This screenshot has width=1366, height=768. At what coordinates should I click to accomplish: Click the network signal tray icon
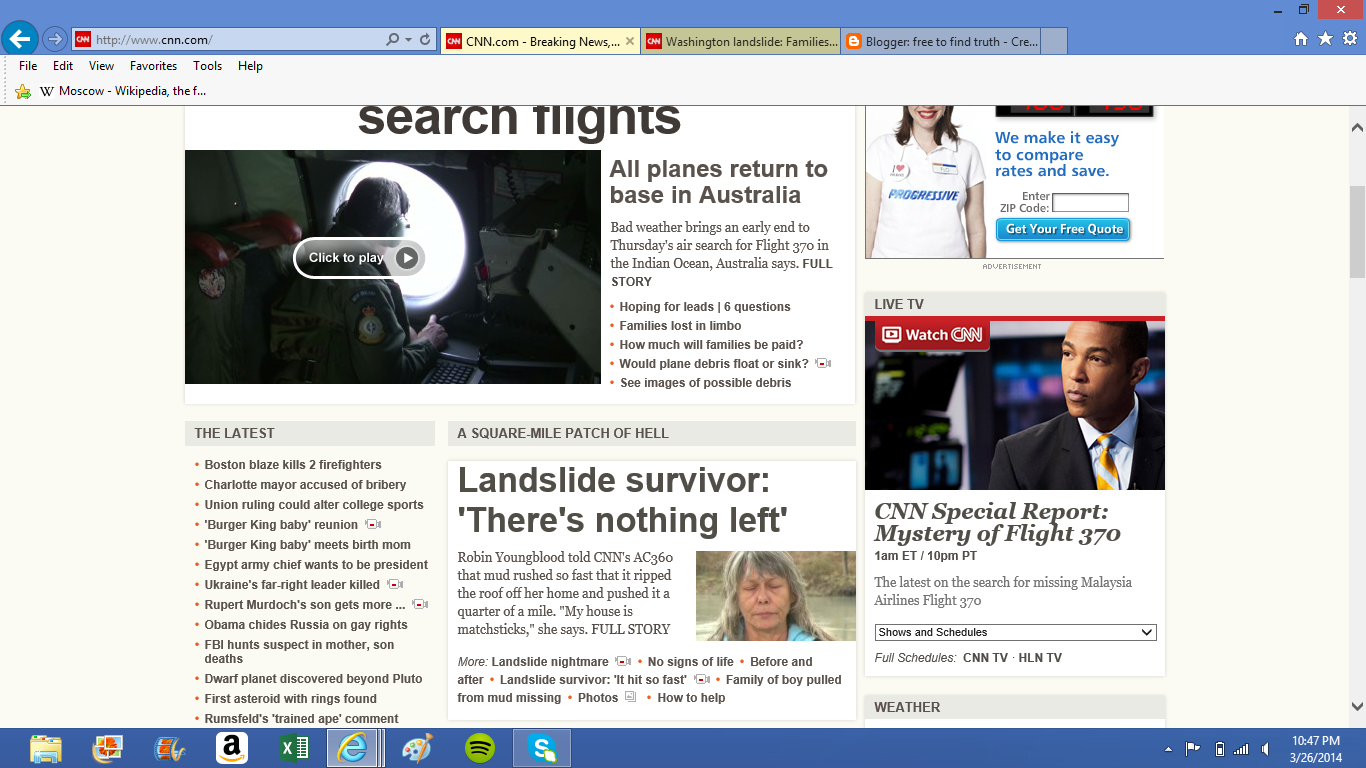tap(1242, 749)
